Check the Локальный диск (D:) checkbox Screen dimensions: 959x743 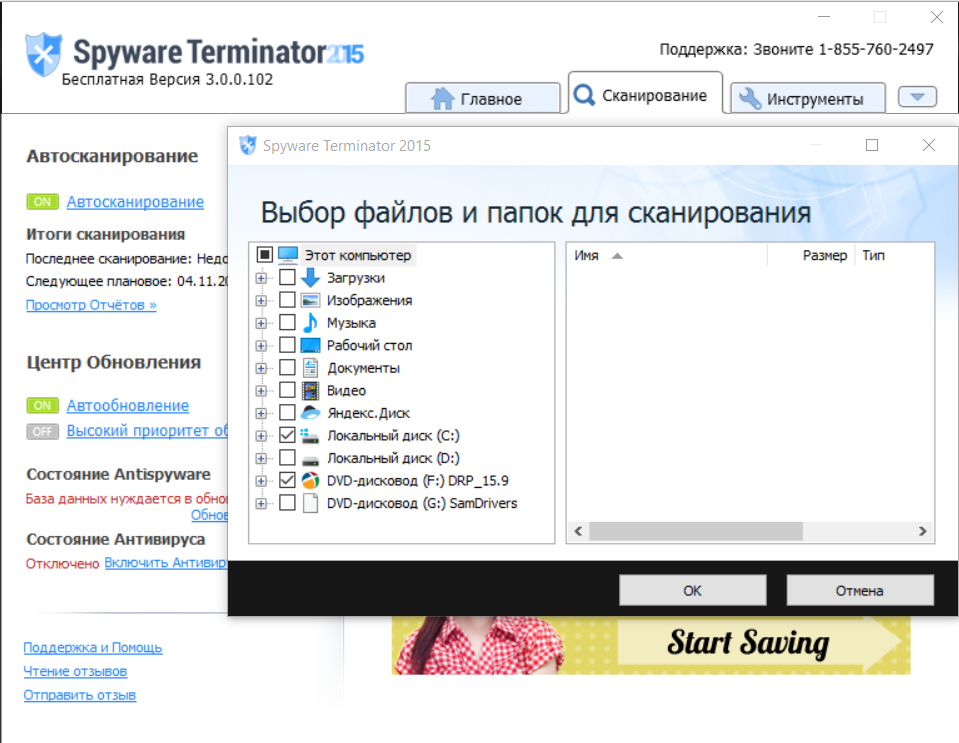pyautogui.click(x=287, y=457)
